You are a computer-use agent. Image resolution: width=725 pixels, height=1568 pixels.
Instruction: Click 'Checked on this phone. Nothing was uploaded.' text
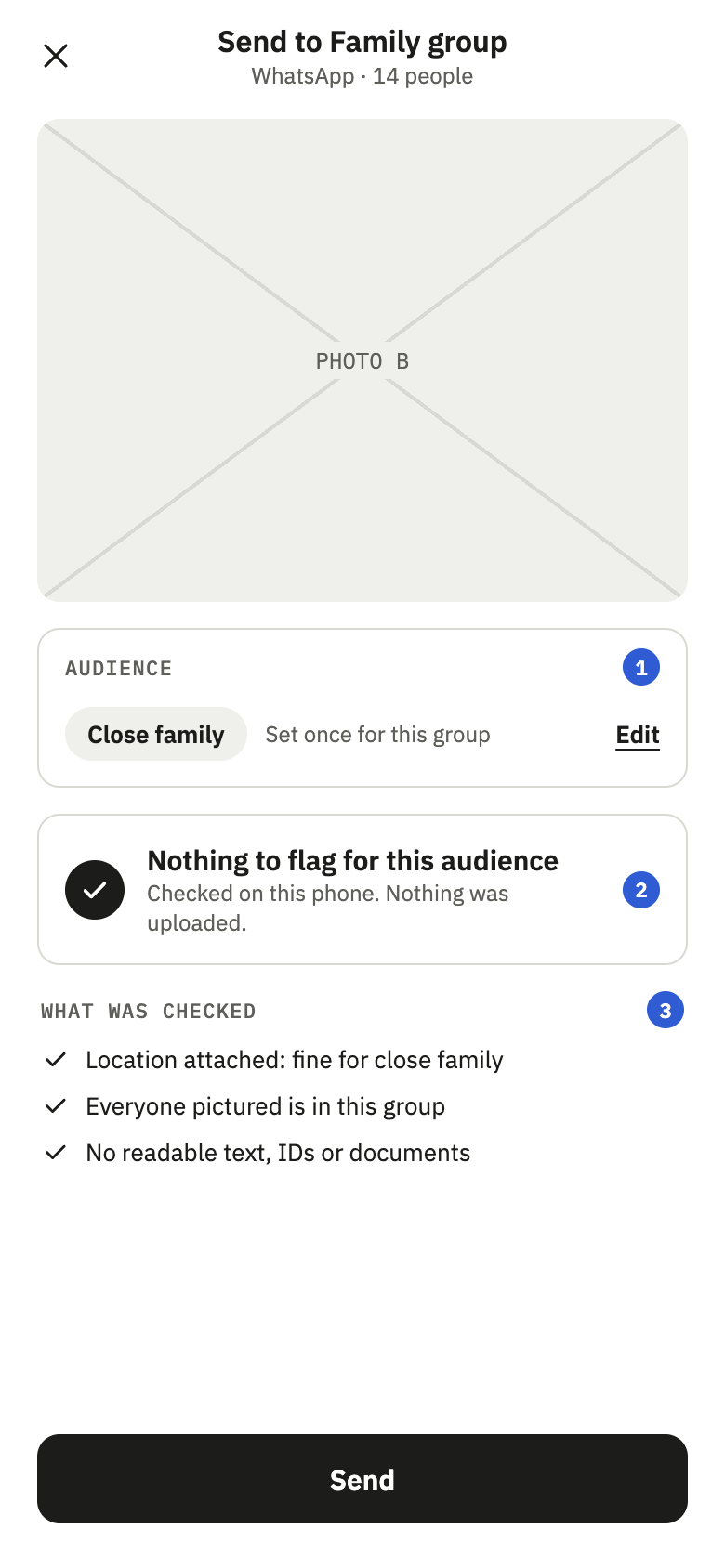(328, 908)
